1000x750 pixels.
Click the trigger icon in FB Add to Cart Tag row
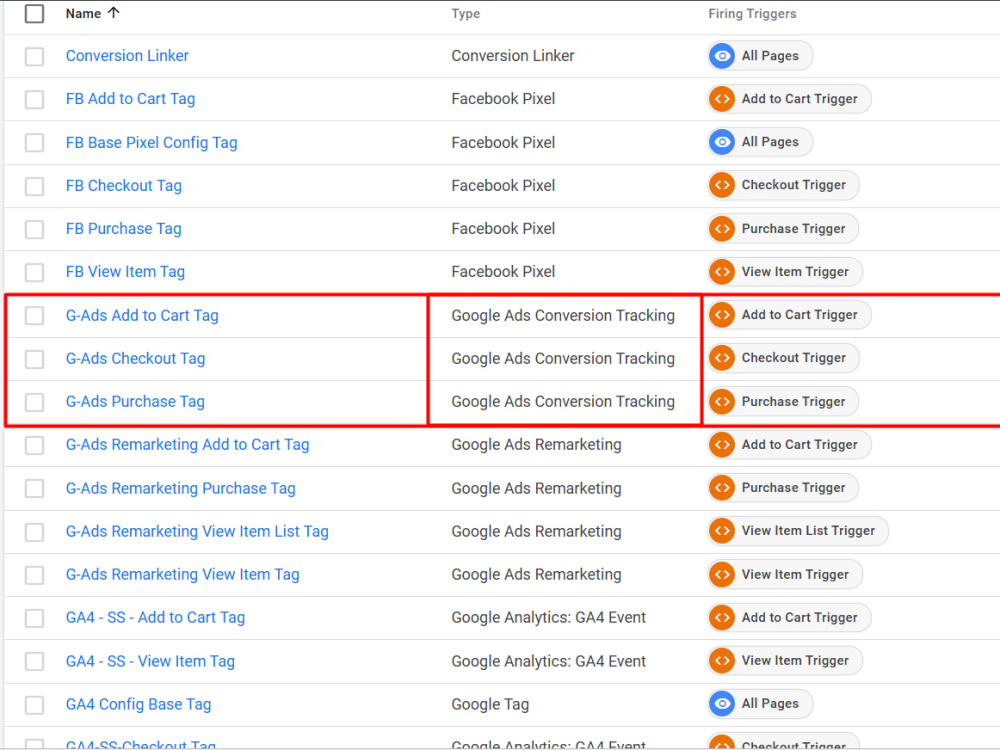click(x=722, y=99)
